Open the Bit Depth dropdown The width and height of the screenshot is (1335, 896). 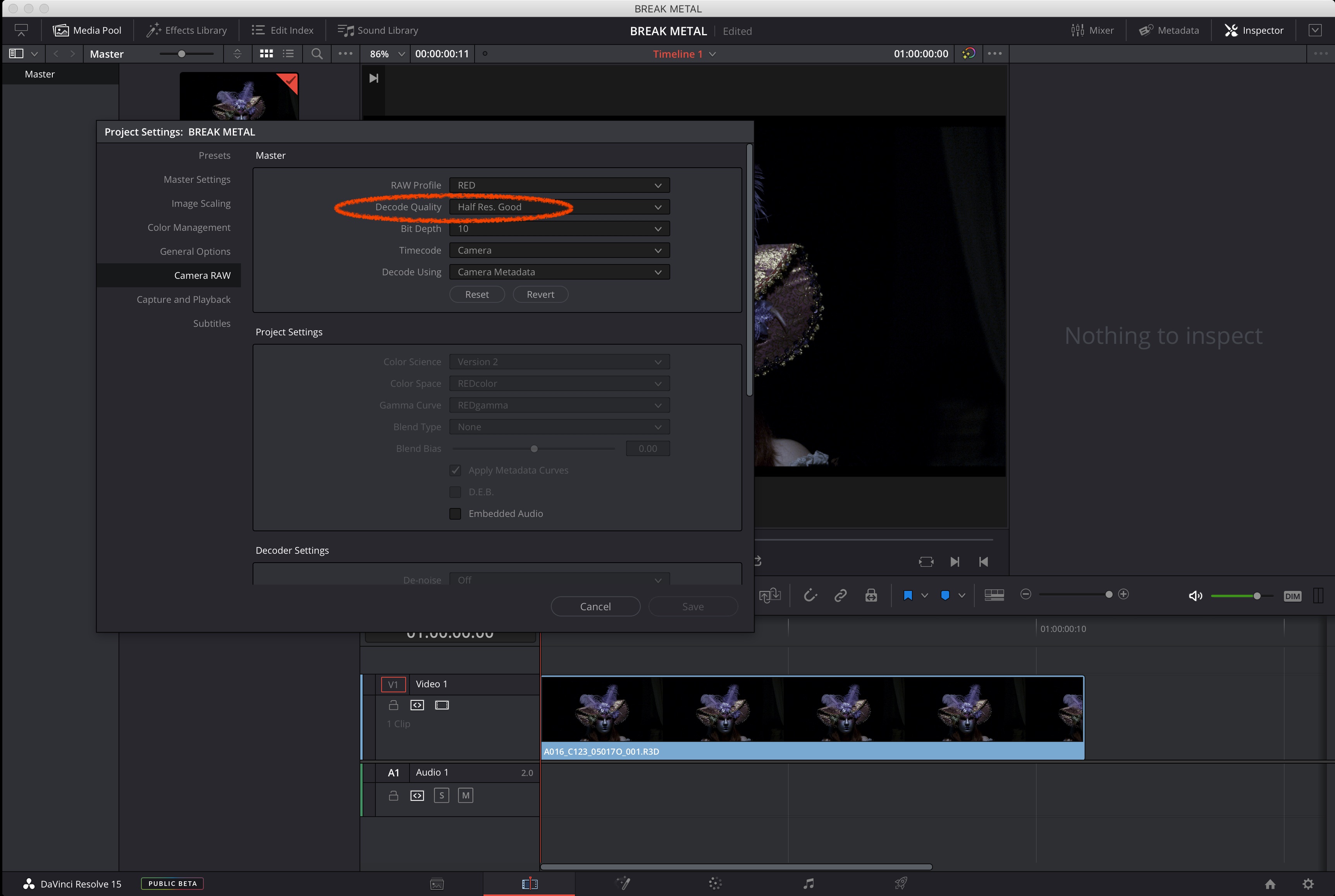[559, 228]
